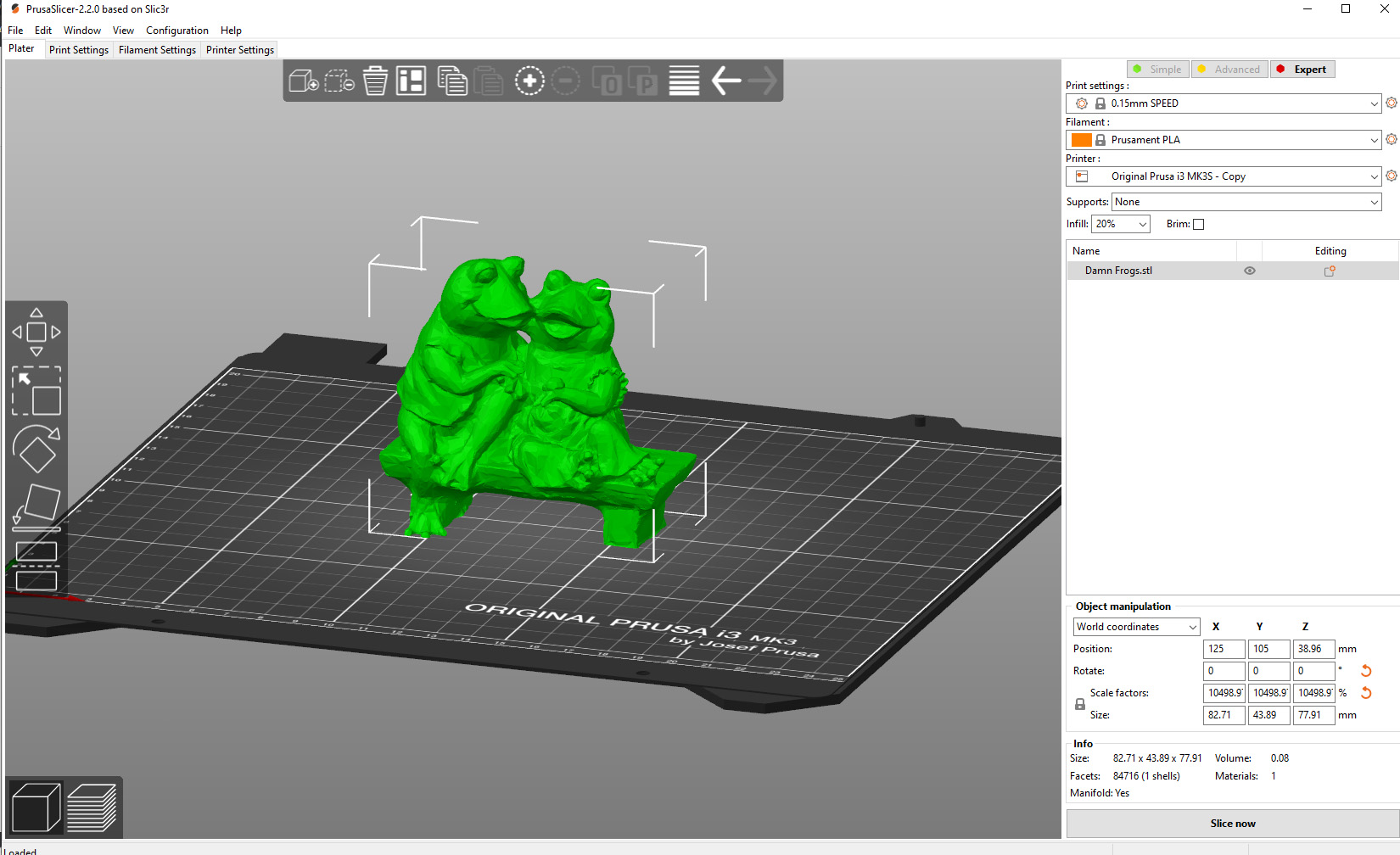Viewport: 1400px width, 855px height.
Task: Switch to Filament Settings tab
Action: click(157, 50)
